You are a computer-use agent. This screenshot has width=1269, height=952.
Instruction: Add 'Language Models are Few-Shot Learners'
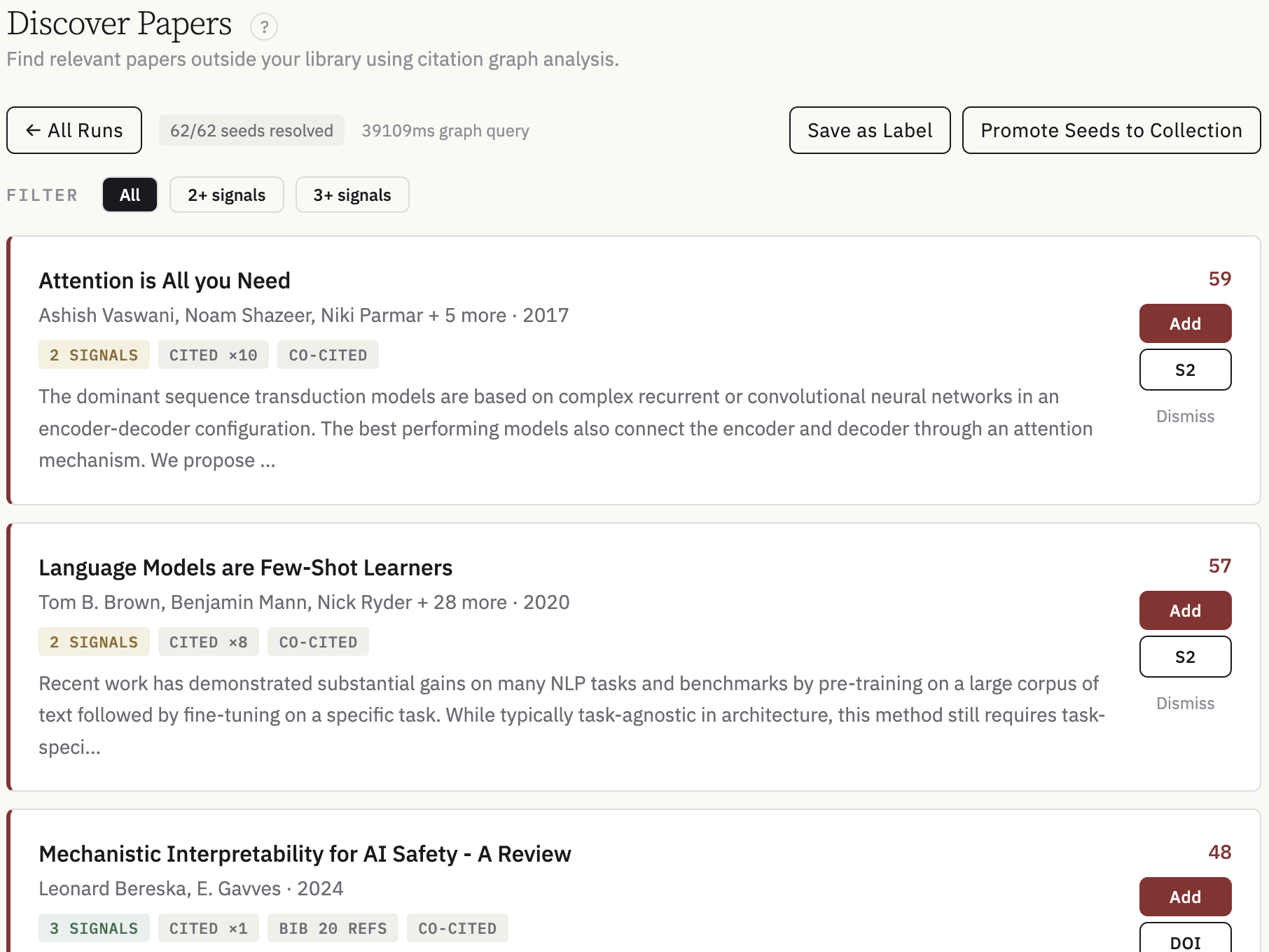[x=1185, y=610]
